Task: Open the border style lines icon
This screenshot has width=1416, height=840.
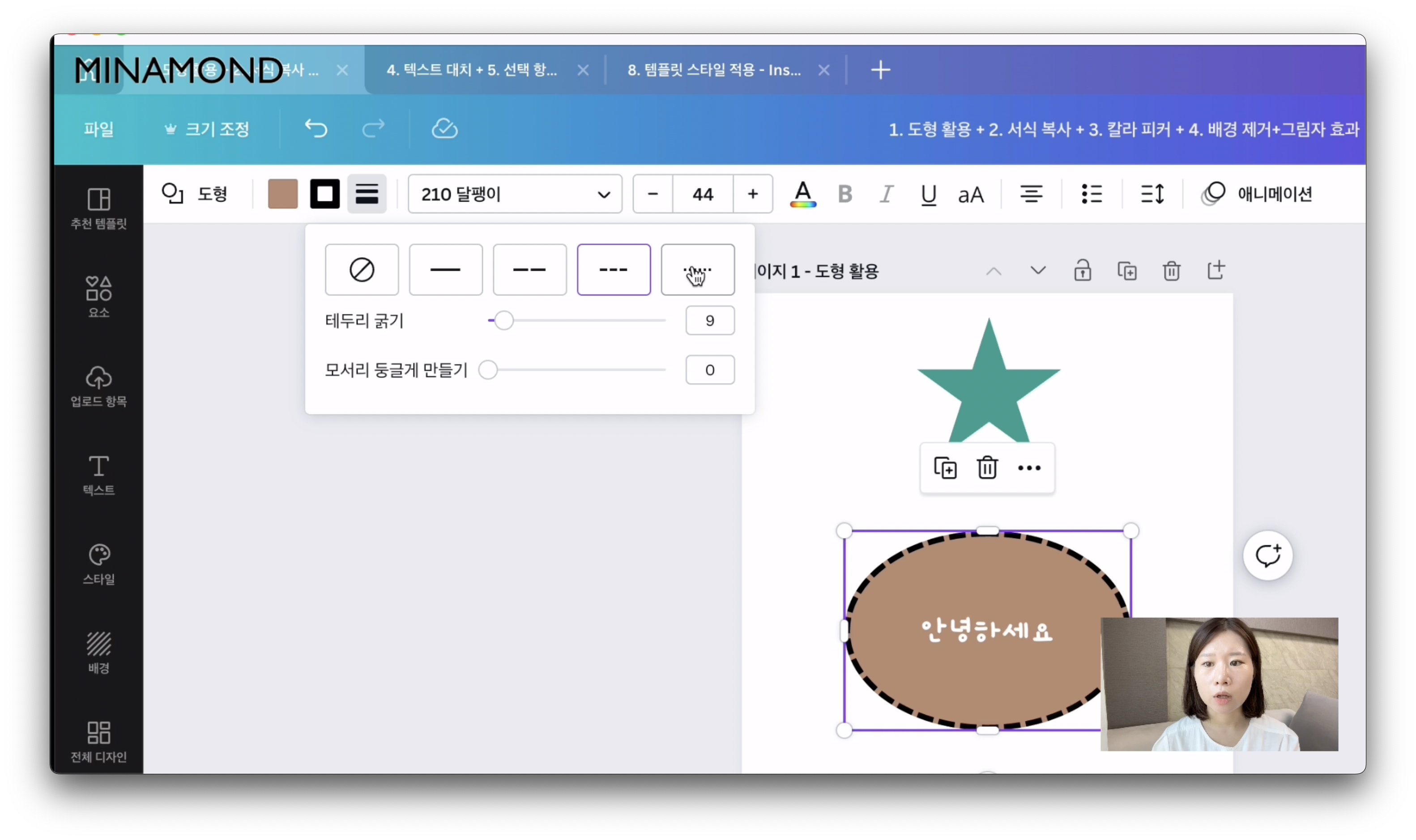Action: 367,194
